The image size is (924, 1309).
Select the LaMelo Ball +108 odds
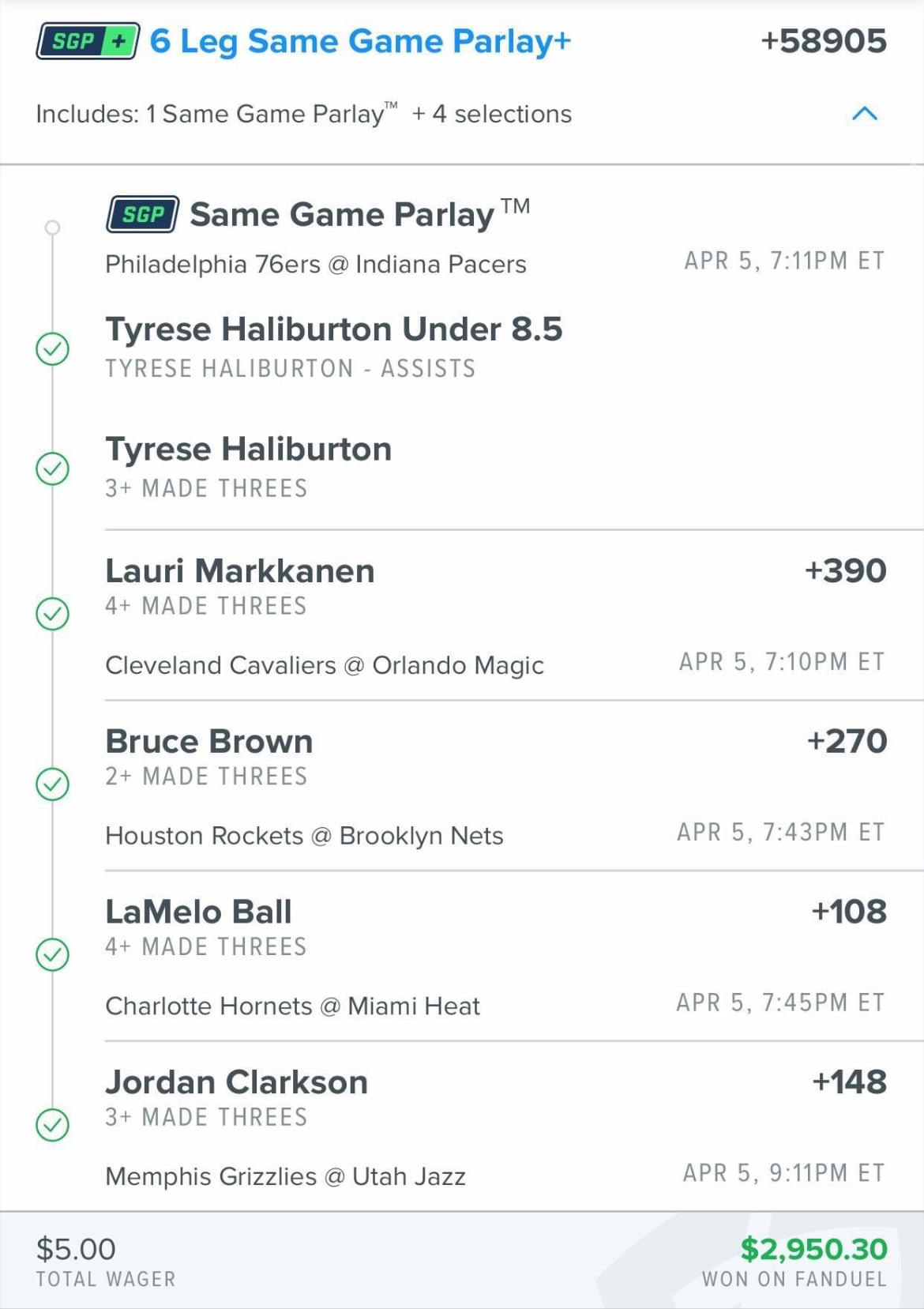849,912
